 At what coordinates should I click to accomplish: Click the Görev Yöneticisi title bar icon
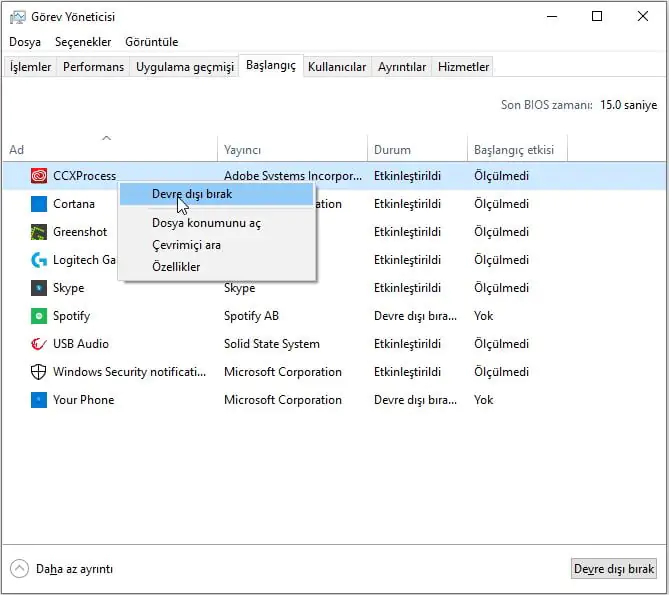point(17,17)
